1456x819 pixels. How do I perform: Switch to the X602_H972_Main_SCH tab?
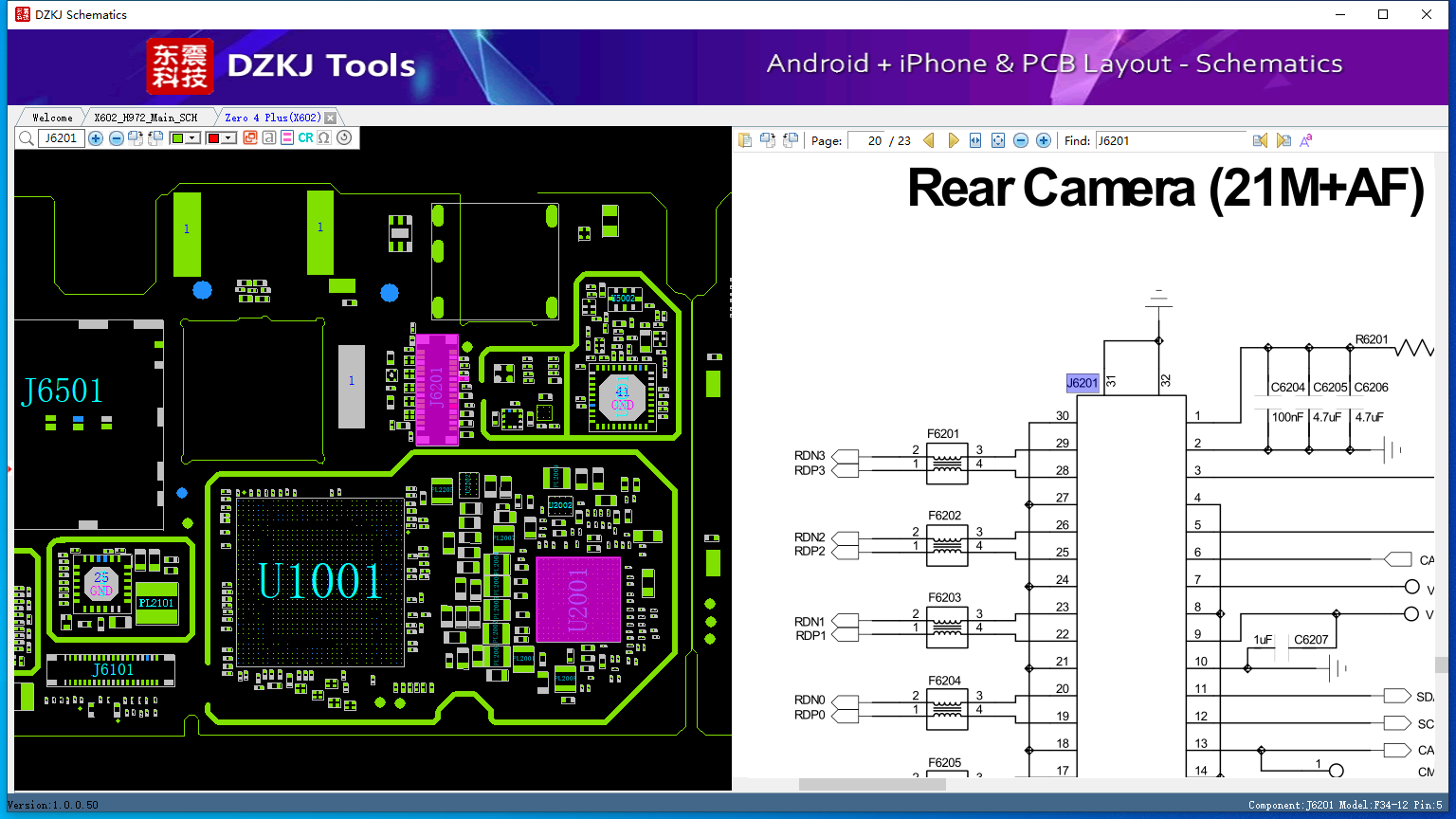(x=146, y=118)
